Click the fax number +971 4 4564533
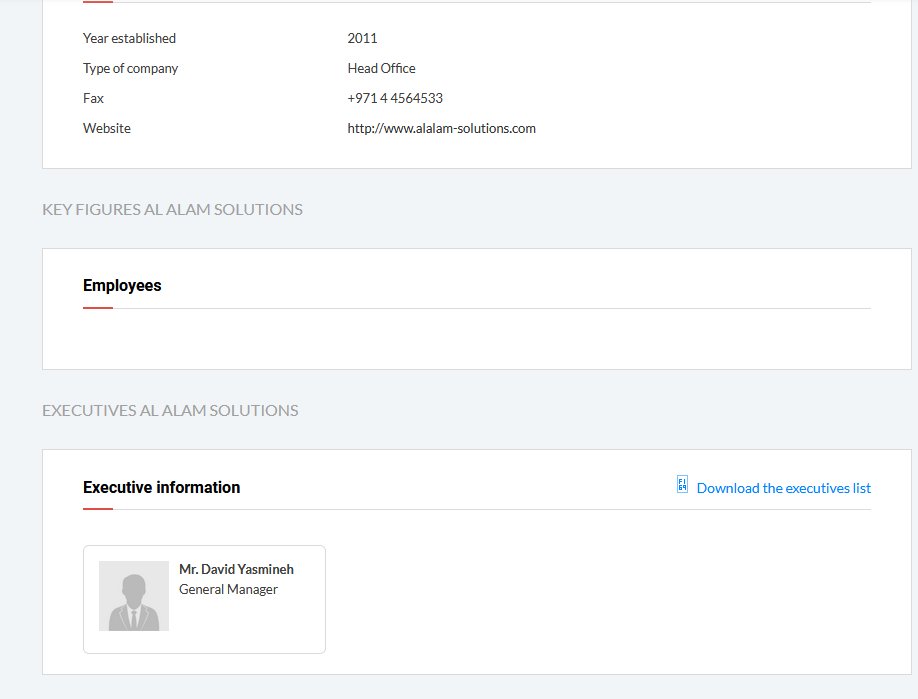Viewport: 918px width, 699px height. [395, 98]
